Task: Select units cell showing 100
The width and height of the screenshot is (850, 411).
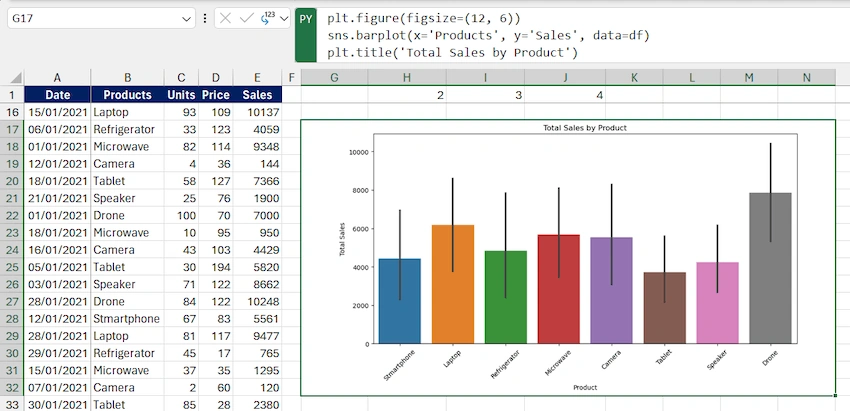Action: click(181, 215)
